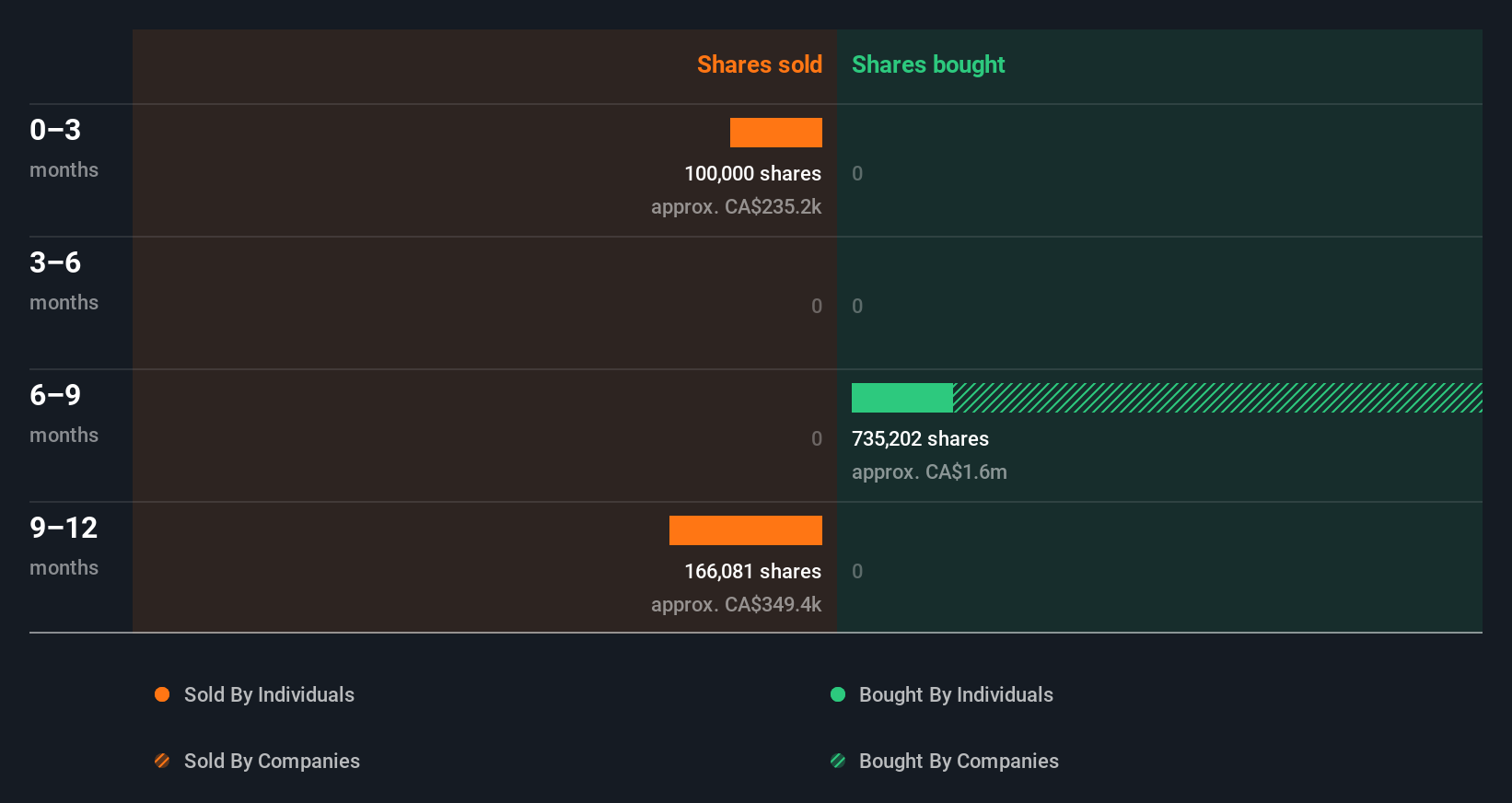The height and width of the screenshot is (803, 1512).
Task: Toggle the Bought By Individuals legend label
Action: 956,694
